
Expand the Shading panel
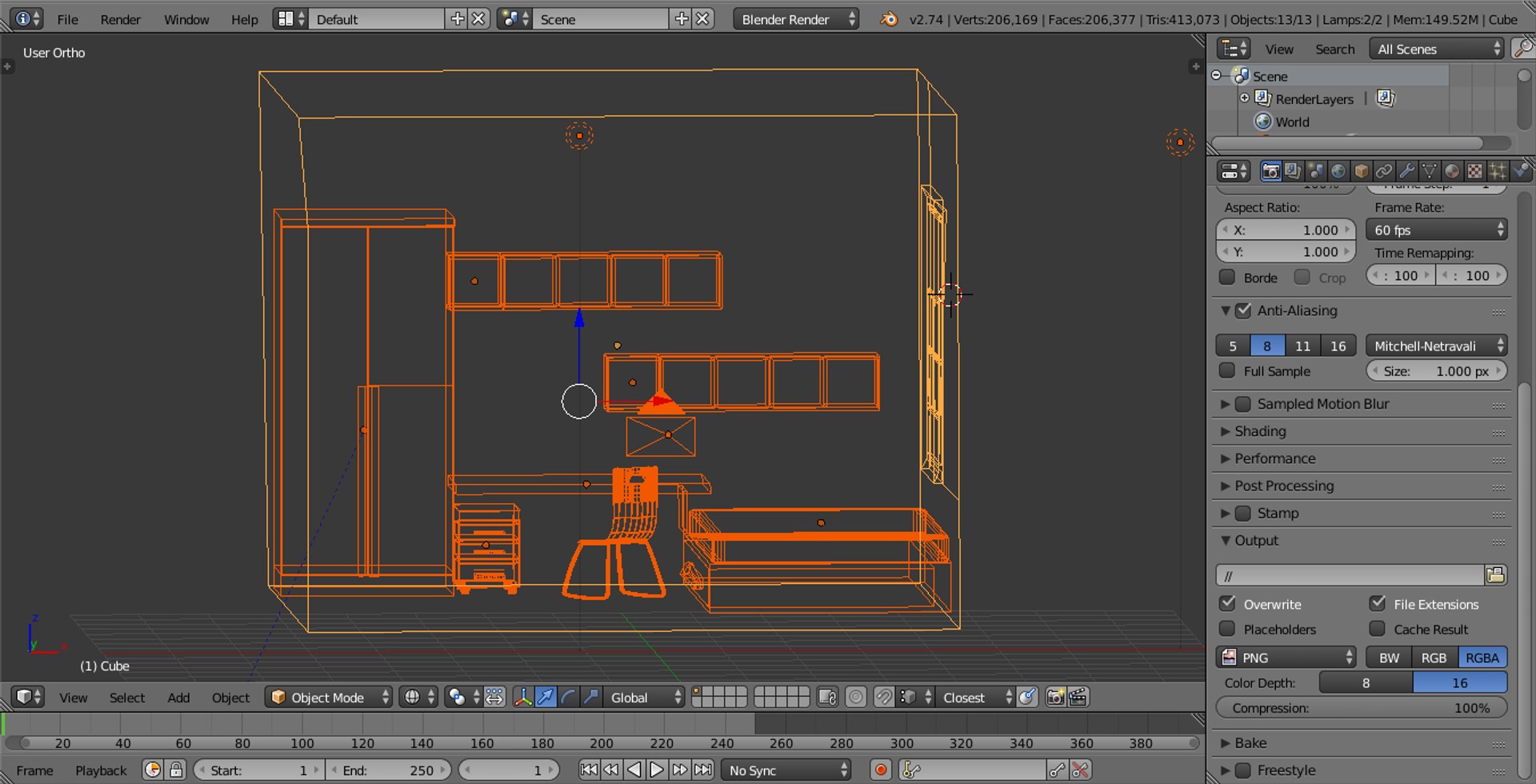pyautogui.click(x=1260, y=431)
